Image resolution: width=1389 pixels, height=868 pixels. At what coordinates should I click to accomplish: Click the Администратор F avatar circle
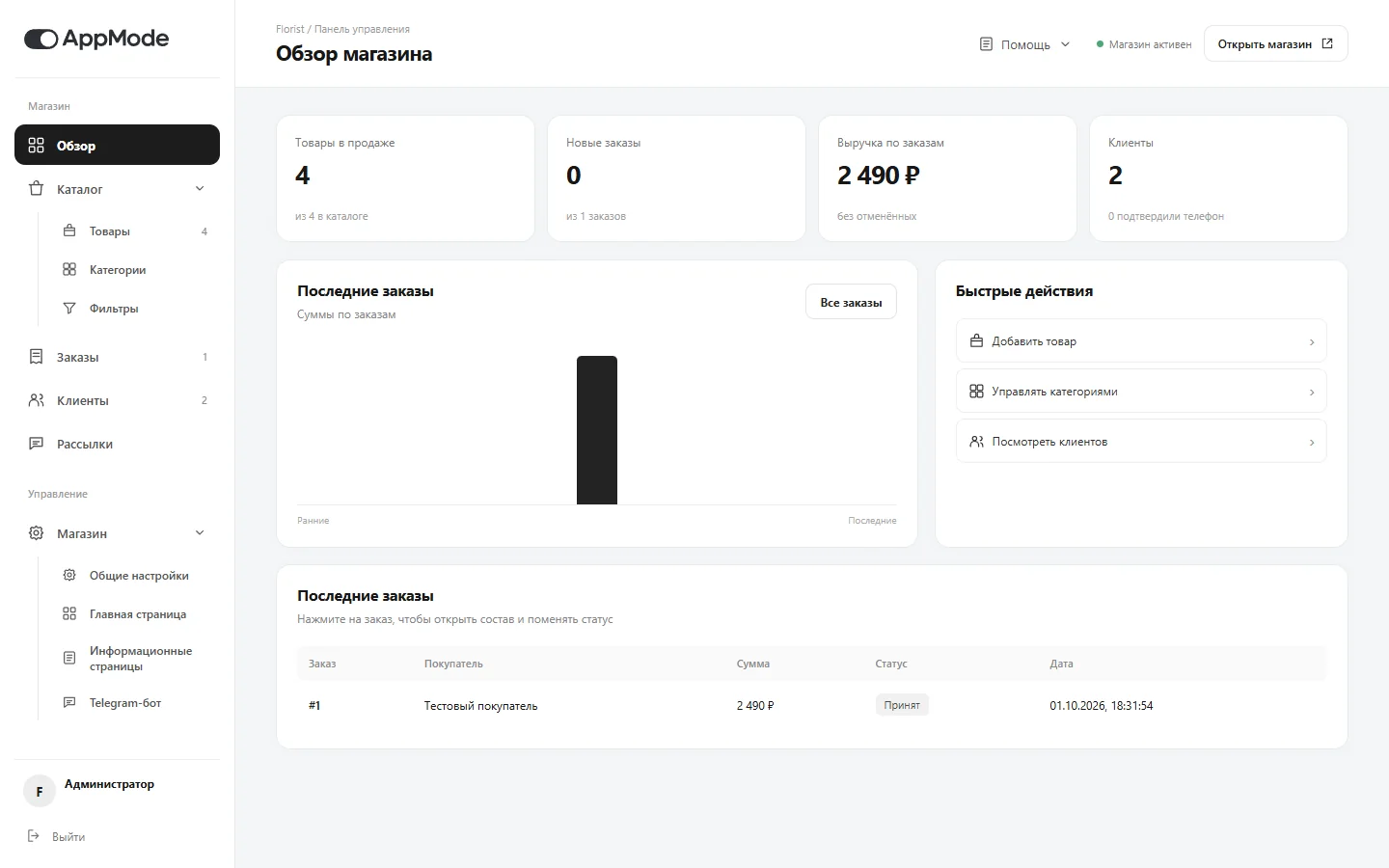pyautogui.click(x=40, y=791)
